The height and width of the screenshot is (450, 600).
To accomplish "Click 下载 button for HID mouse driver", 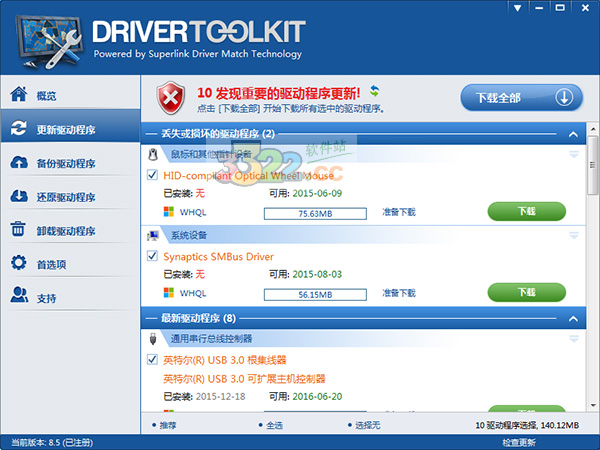I will 527,211.
